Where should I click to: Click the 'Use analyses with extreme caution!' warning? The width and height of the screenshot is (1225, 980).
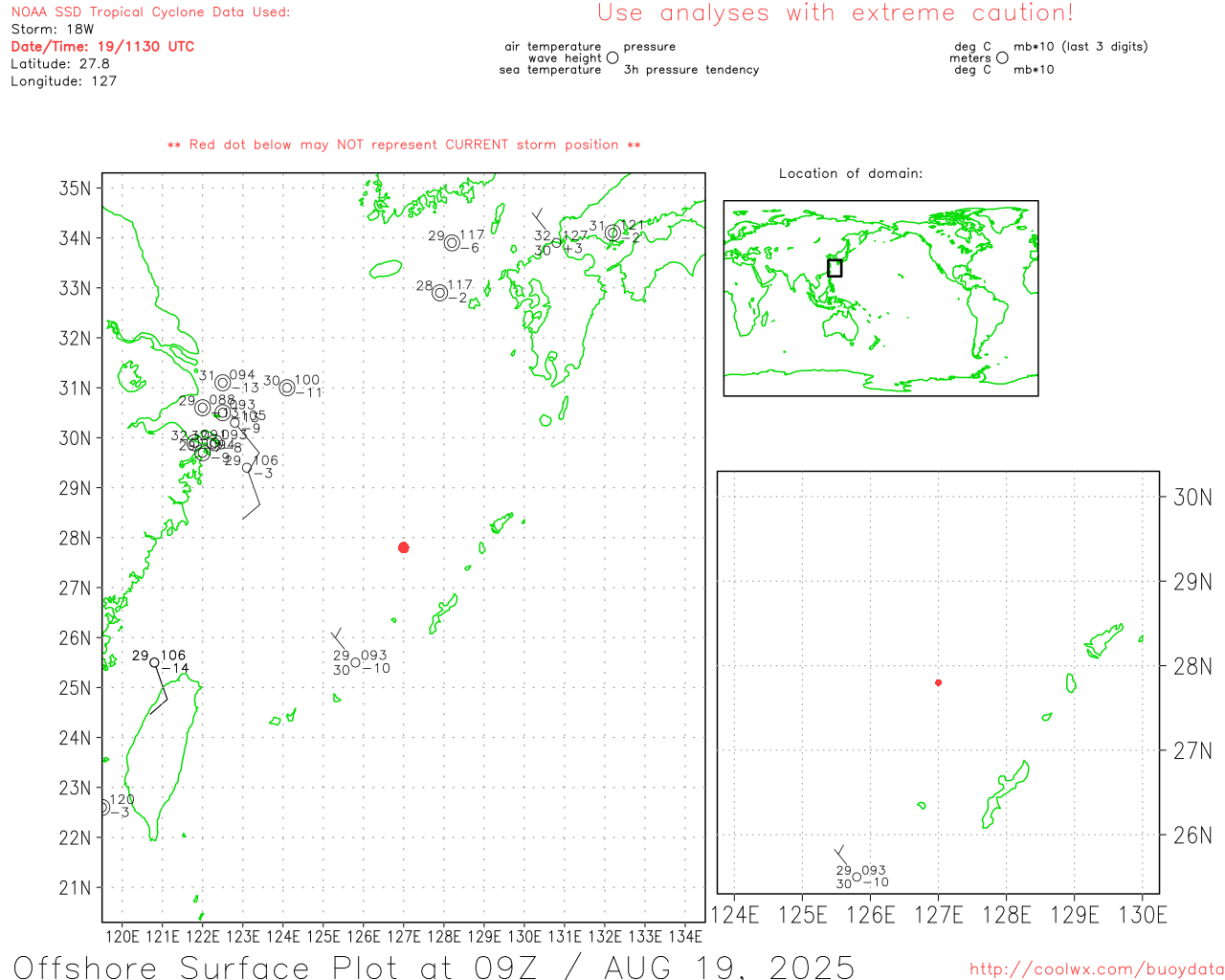click(x=835, y=13)
